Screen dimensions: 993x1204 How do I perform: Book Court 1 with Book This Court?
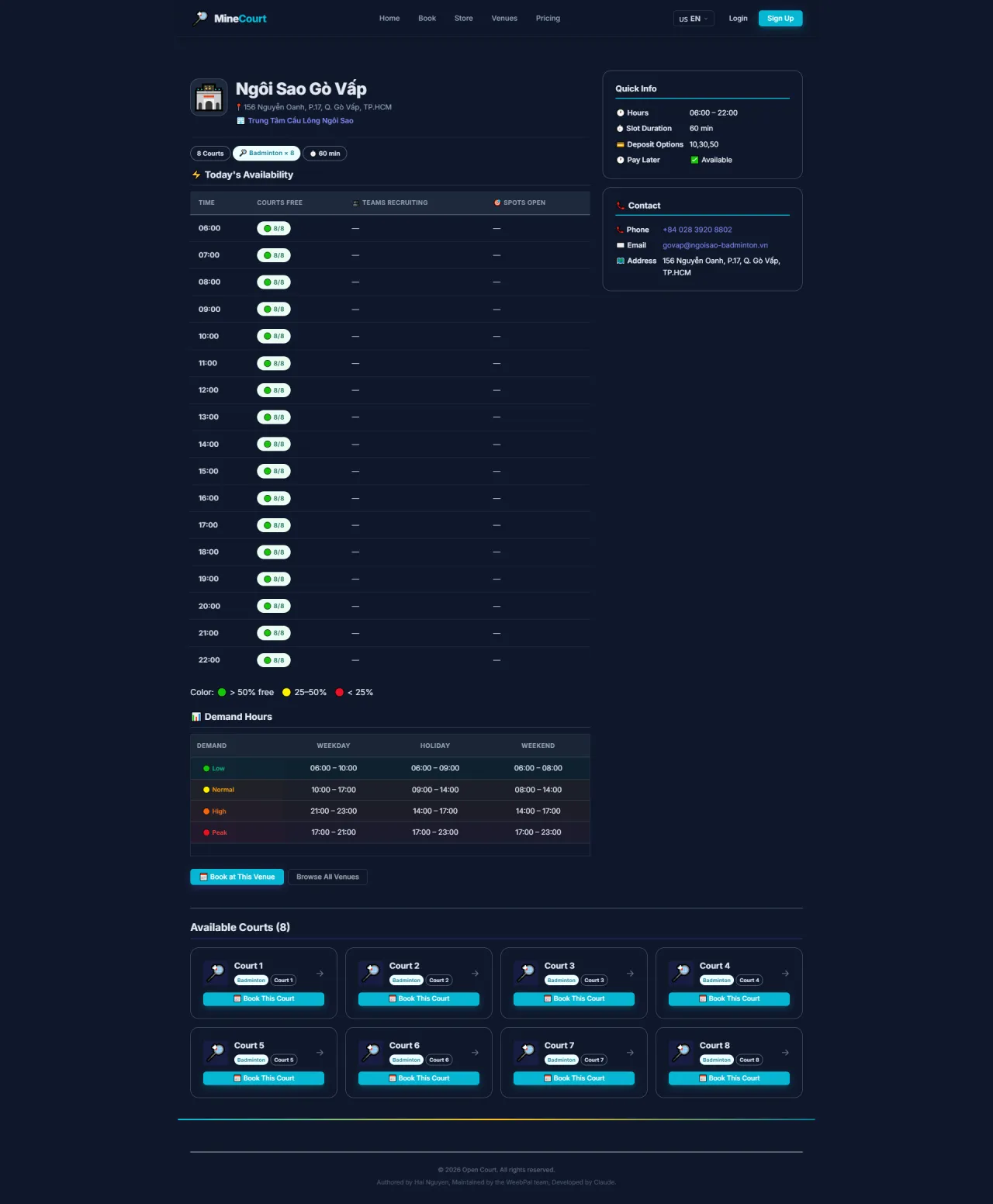tap(264, 999)
